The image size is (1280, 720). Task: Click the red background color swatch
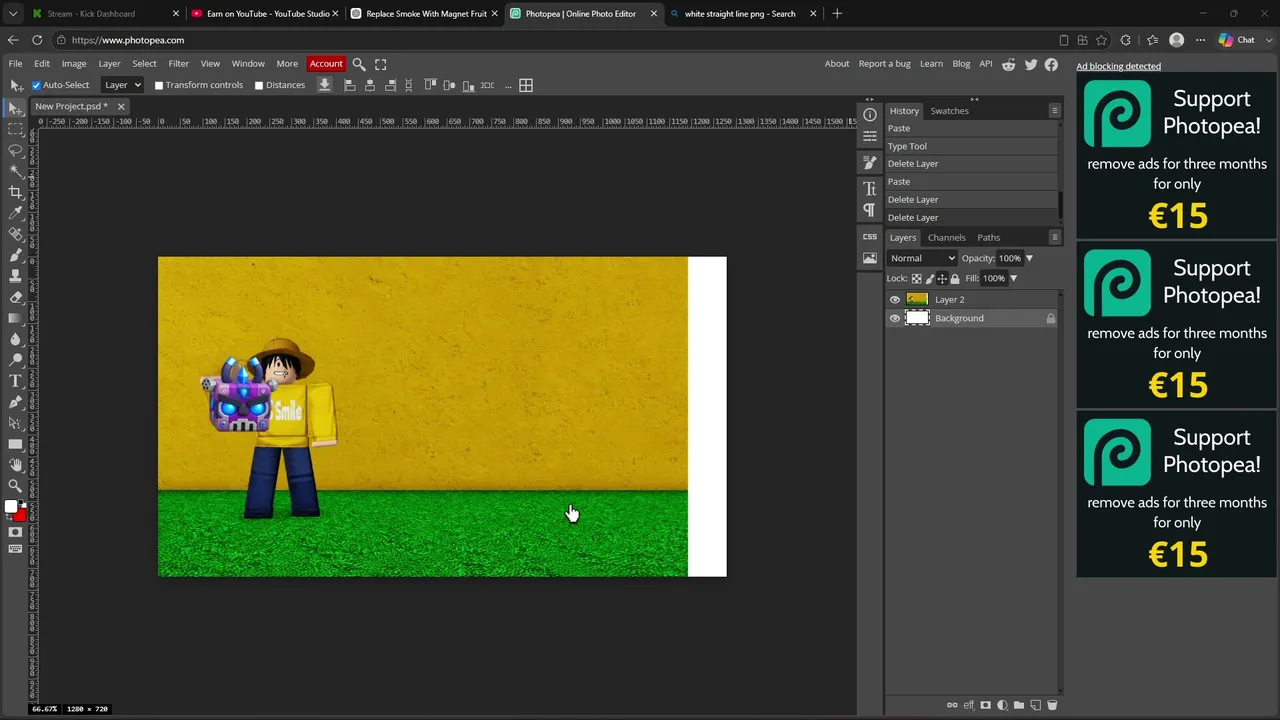pyautogui.click(x=21, y=515)
